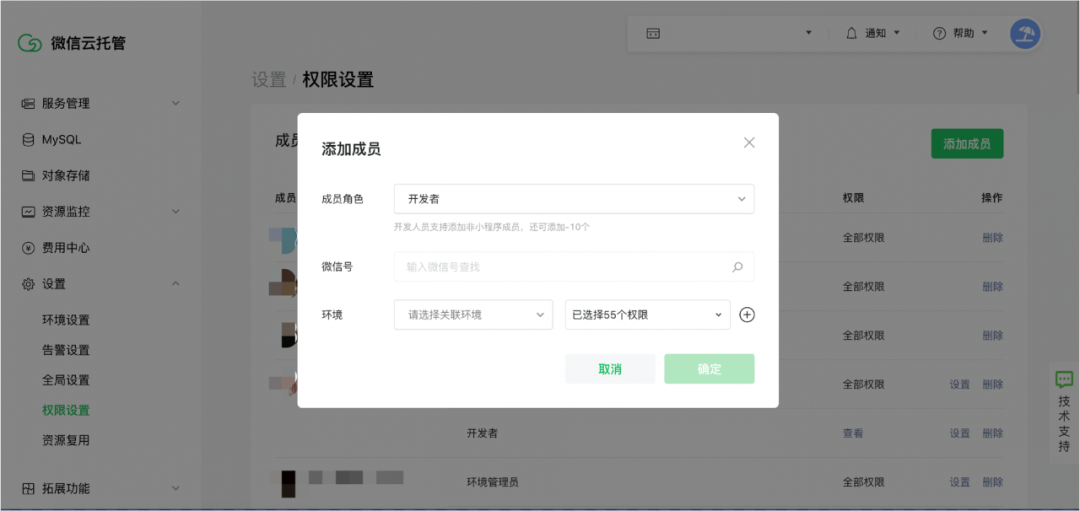Click 删除 in 环境管理员 row

click(993, 482)
